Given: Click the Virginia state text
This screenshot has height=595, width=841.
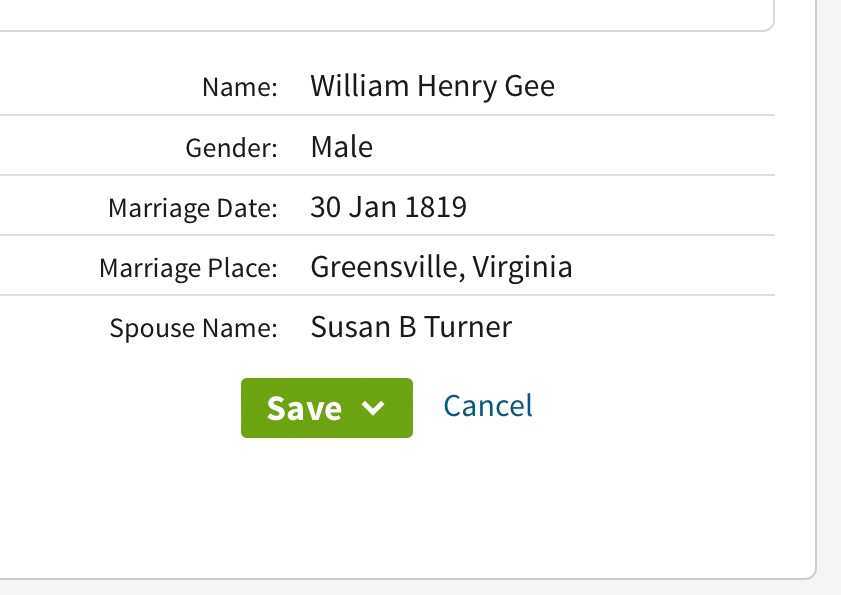Looking at the screenshot, I should click(x=523, y=268).
